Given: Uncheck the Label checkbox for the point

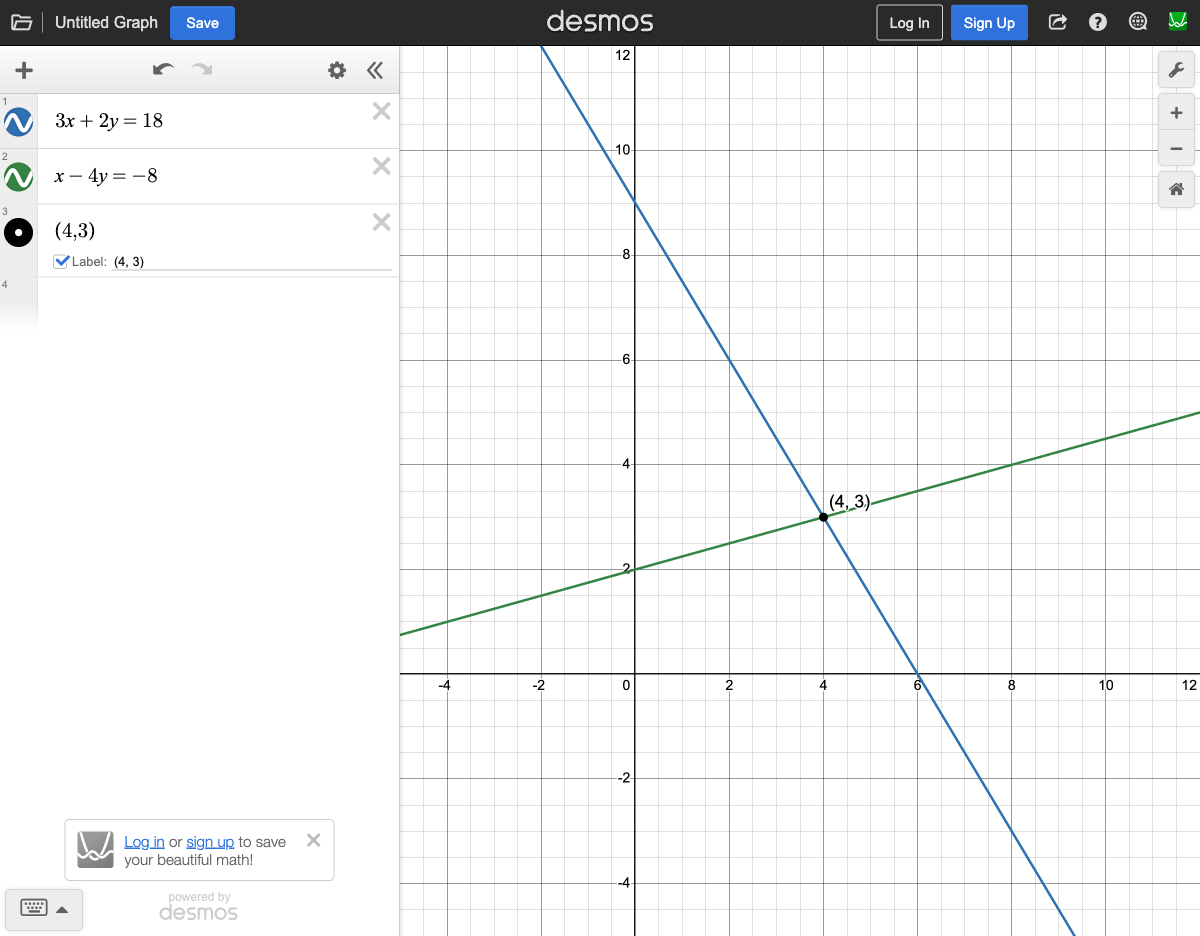Looking at the screenshot, I should 62,261.
